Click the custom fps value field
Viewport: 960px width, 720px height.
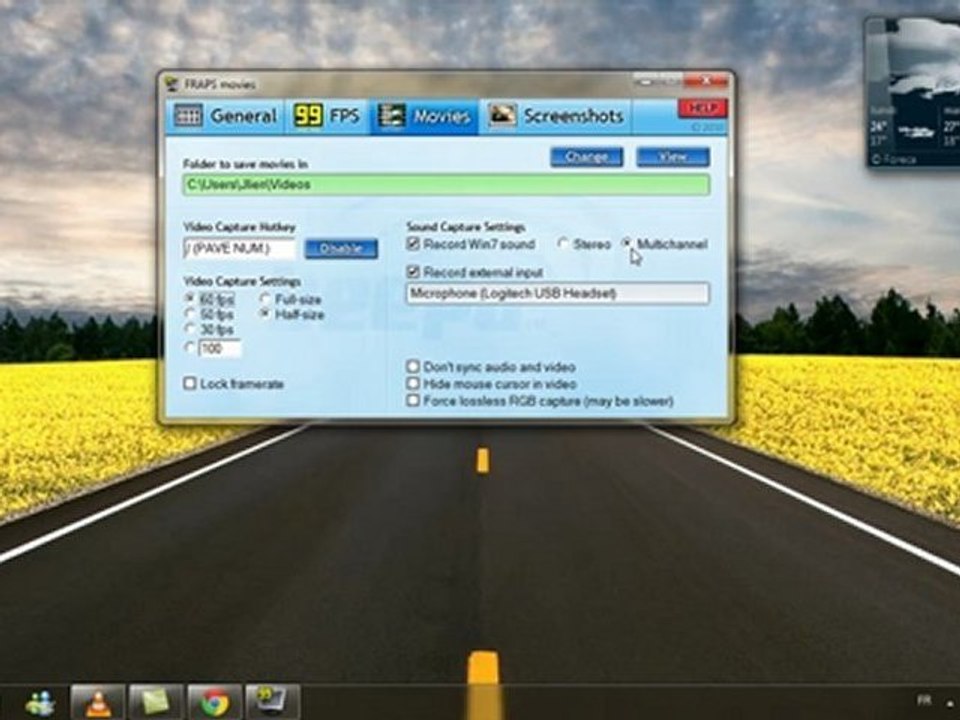220,348
